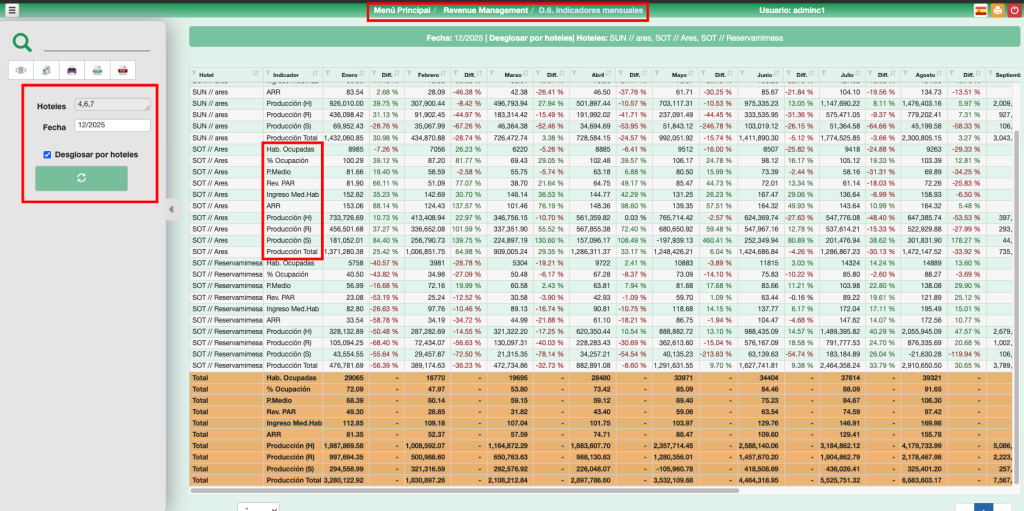Open the hamburger menu at top left
Screen dimensions: 1024x511
pos(12,10)
